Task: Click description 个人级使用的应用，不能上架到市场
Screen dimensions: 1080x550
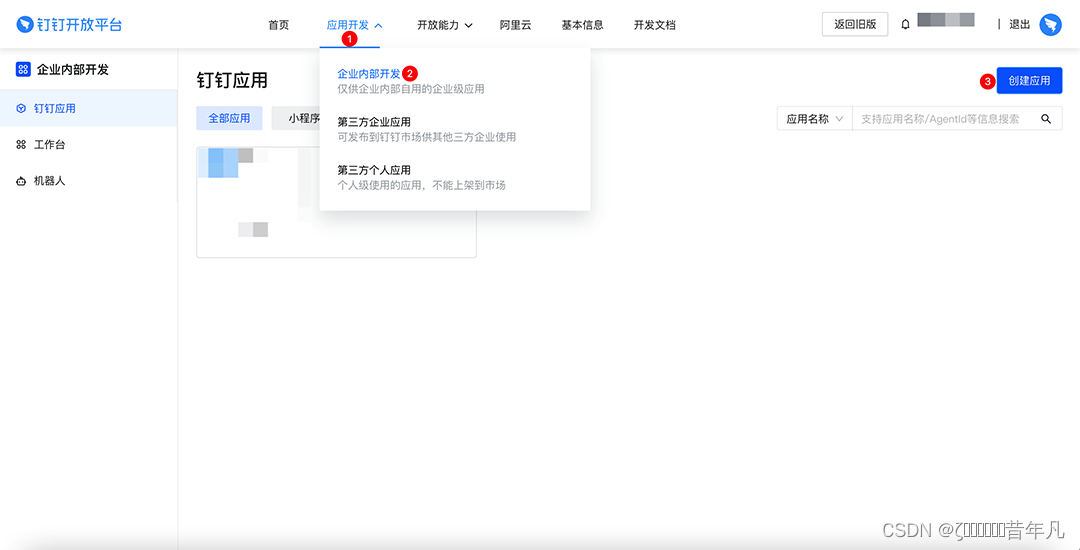Action: [422, 185]
